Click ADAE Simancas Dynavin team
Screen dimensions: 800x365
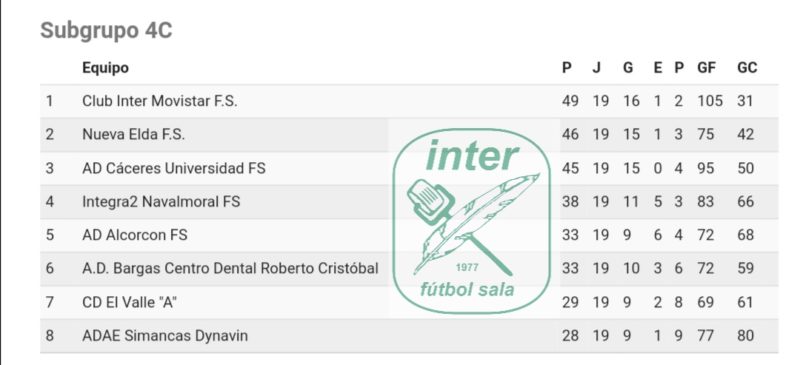[165, 335]
